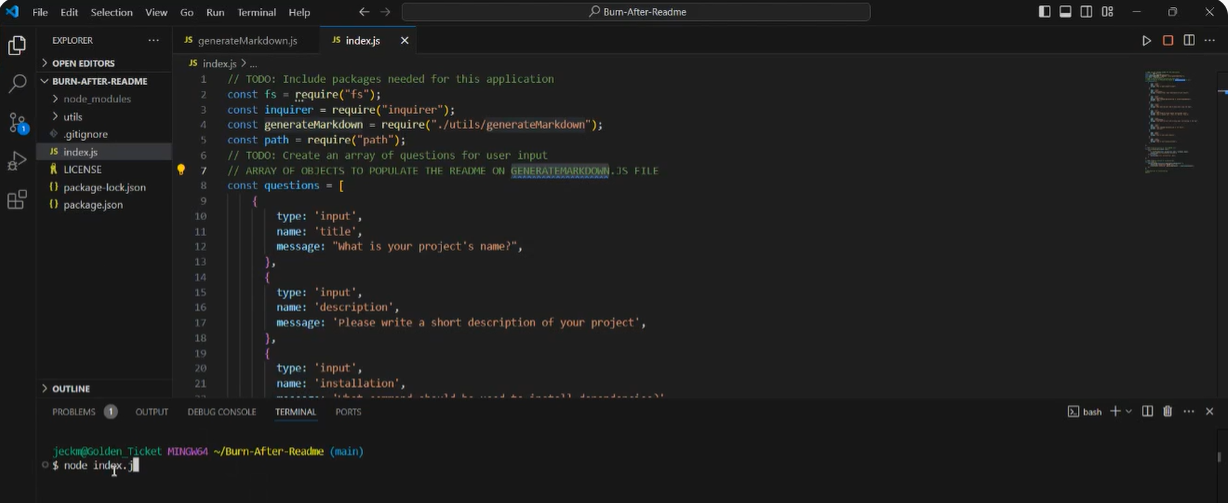Screen dimensions: 1230x503
Task: Select the index.js editor tab
Action: coord(368,41)
